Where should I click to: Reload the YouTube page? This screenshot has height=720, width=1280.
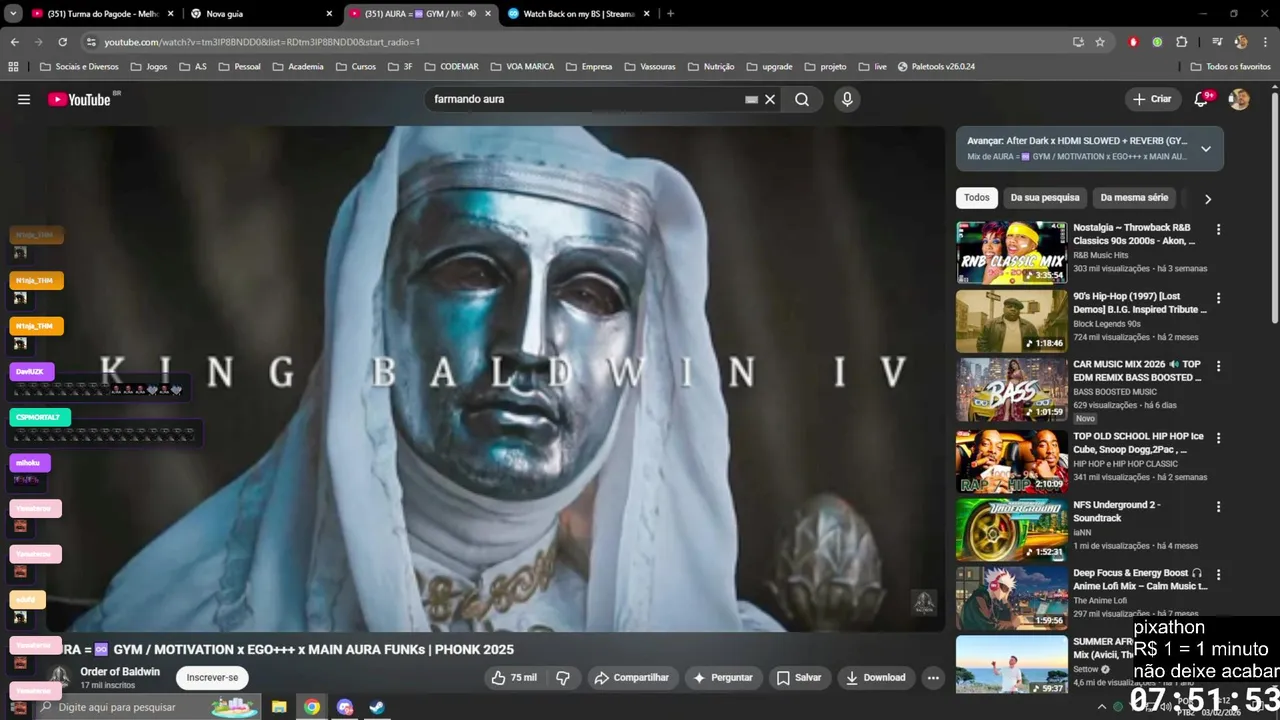(x=62, y=42)
